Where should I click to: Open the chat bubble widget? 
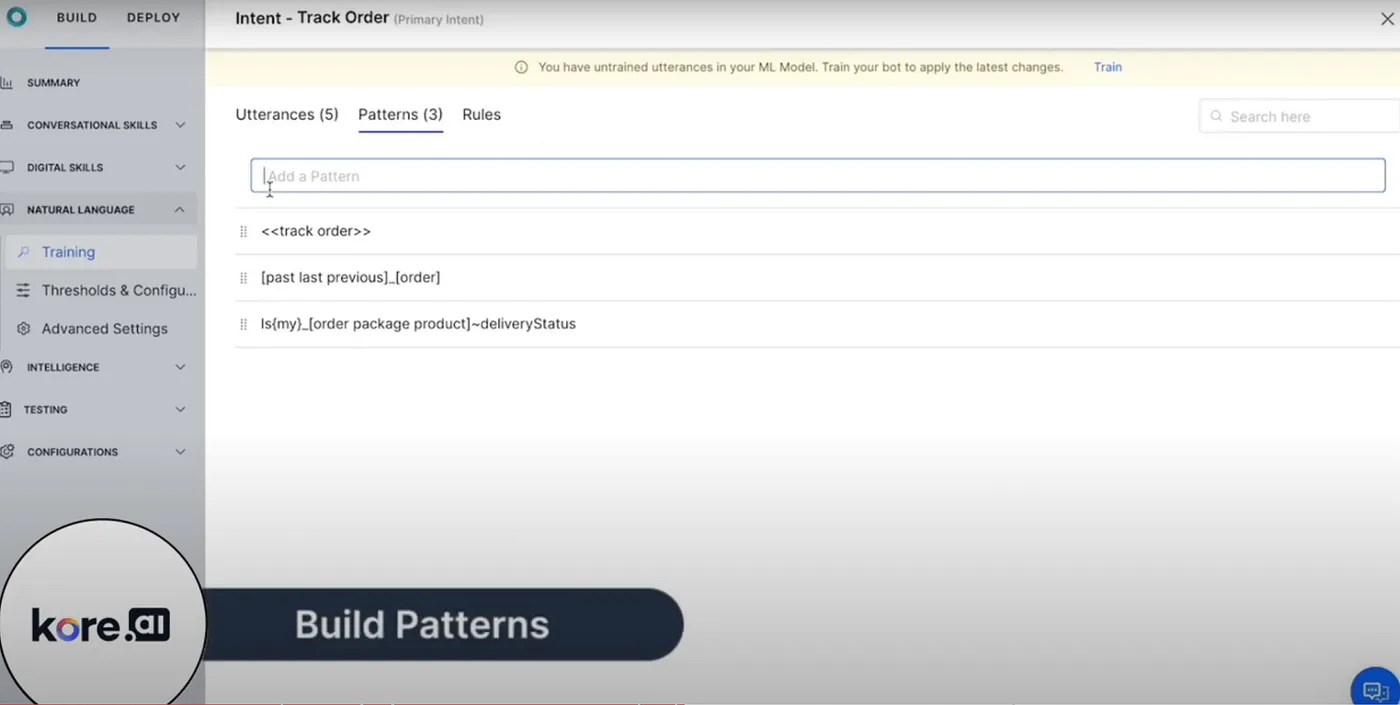pyautogui.click(x=1376, y=690)
